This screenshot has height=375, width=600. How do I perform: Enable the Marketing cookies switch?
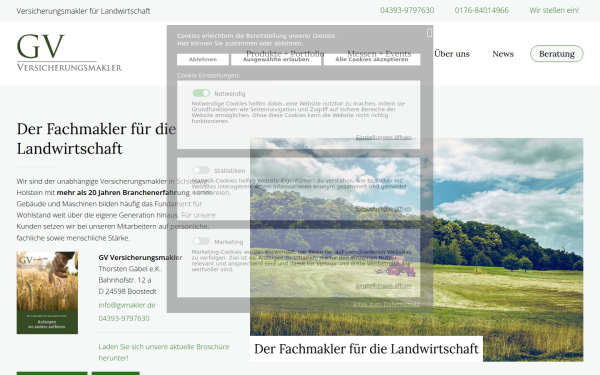201,241
